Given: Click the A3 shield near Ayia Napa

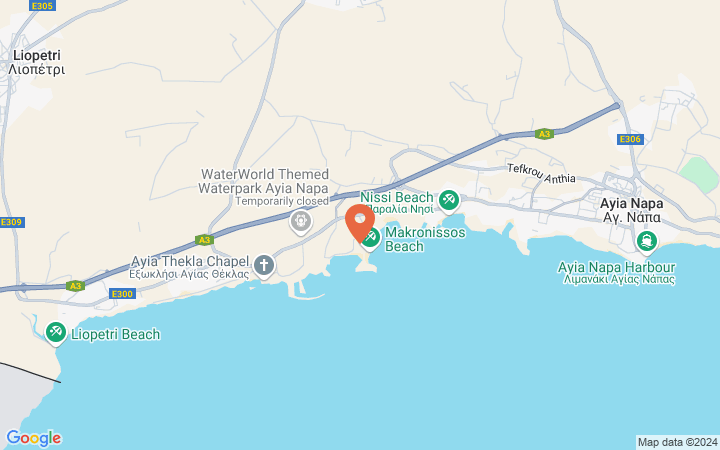Looking at the screenshot, I should coord(544,134).
